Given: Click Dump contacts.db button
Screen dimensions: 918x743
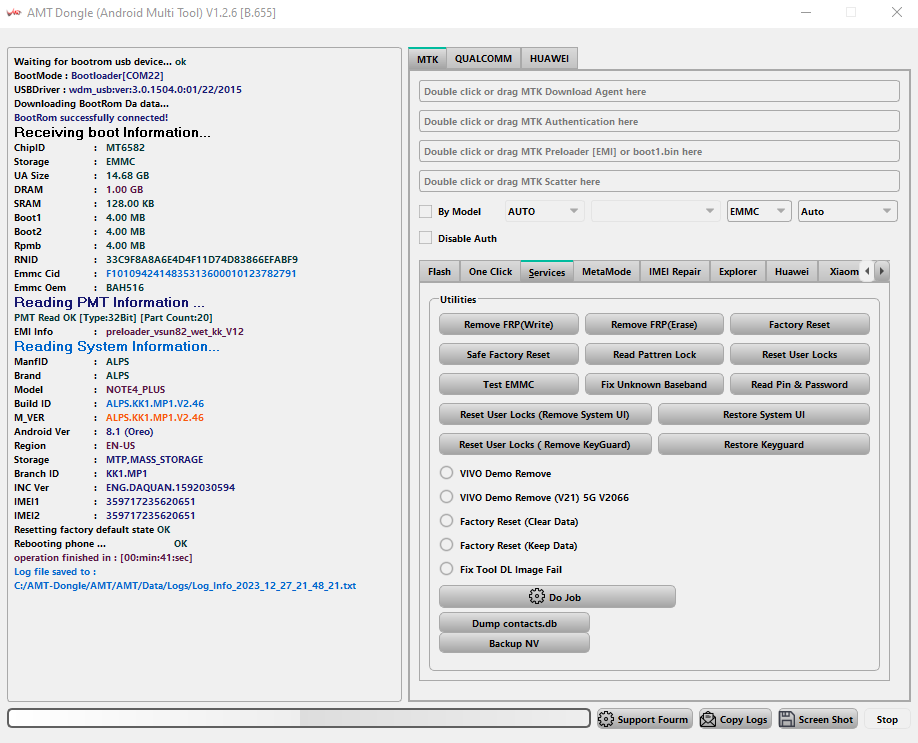Looking at the screenshot, I should pos(514,623).
